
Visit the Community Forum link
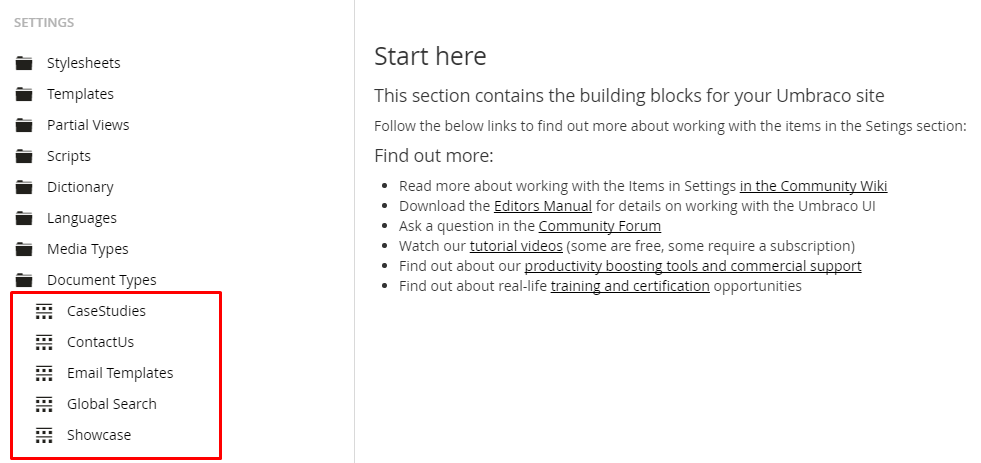point(599,226)
